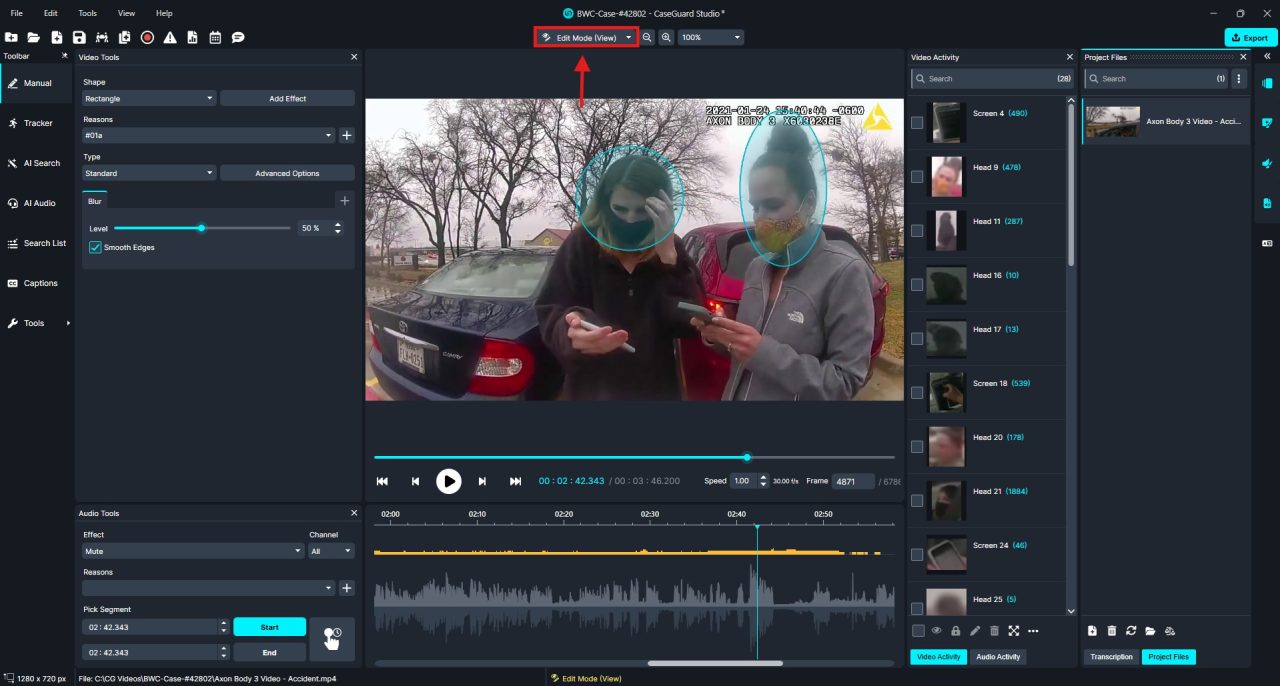Open the chat bubble icon in the toolbar

[238, 37]
